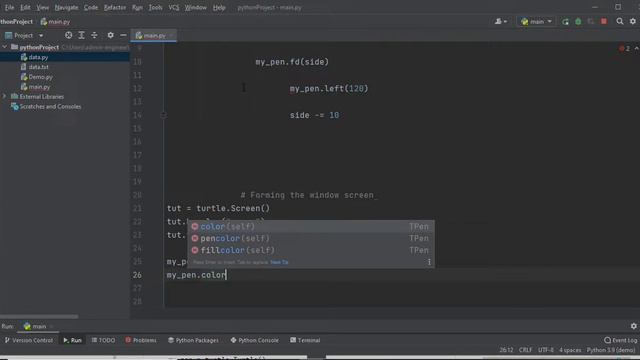Open the Refactor menu
640x360 pixels.
pos(115,7)
